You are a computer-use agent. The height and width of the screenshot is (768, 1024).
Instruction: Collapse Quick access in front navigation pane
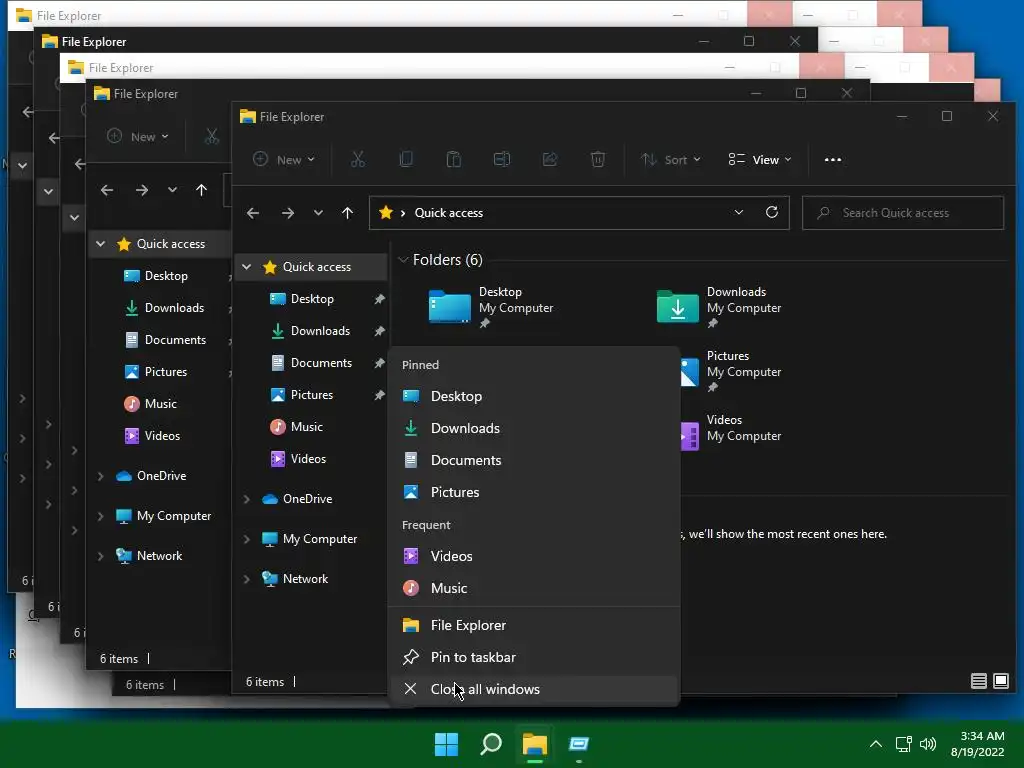click(247, 266)
